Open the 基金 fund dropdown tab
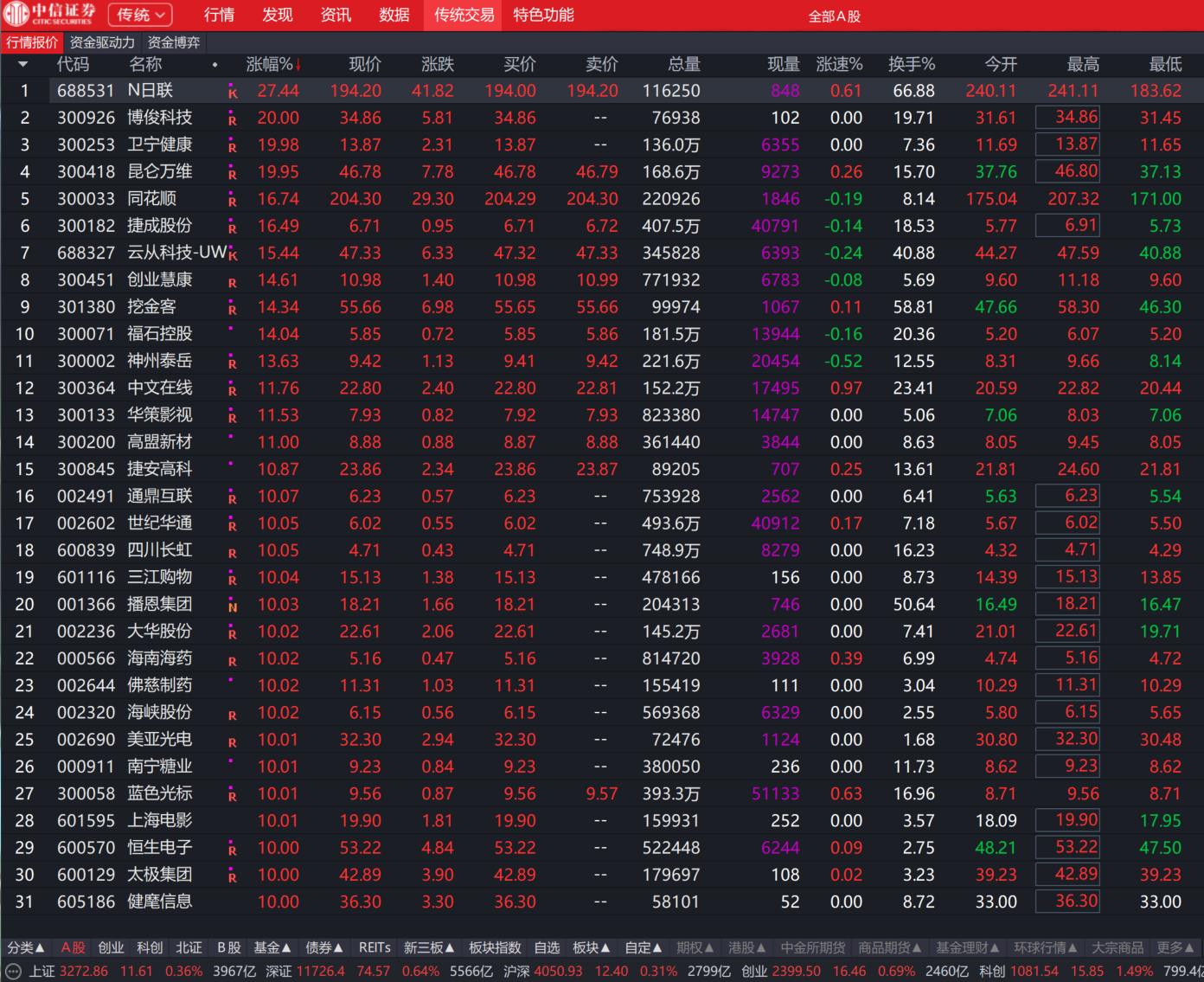This screenshot has width=1204, height=982. [272, 947]
